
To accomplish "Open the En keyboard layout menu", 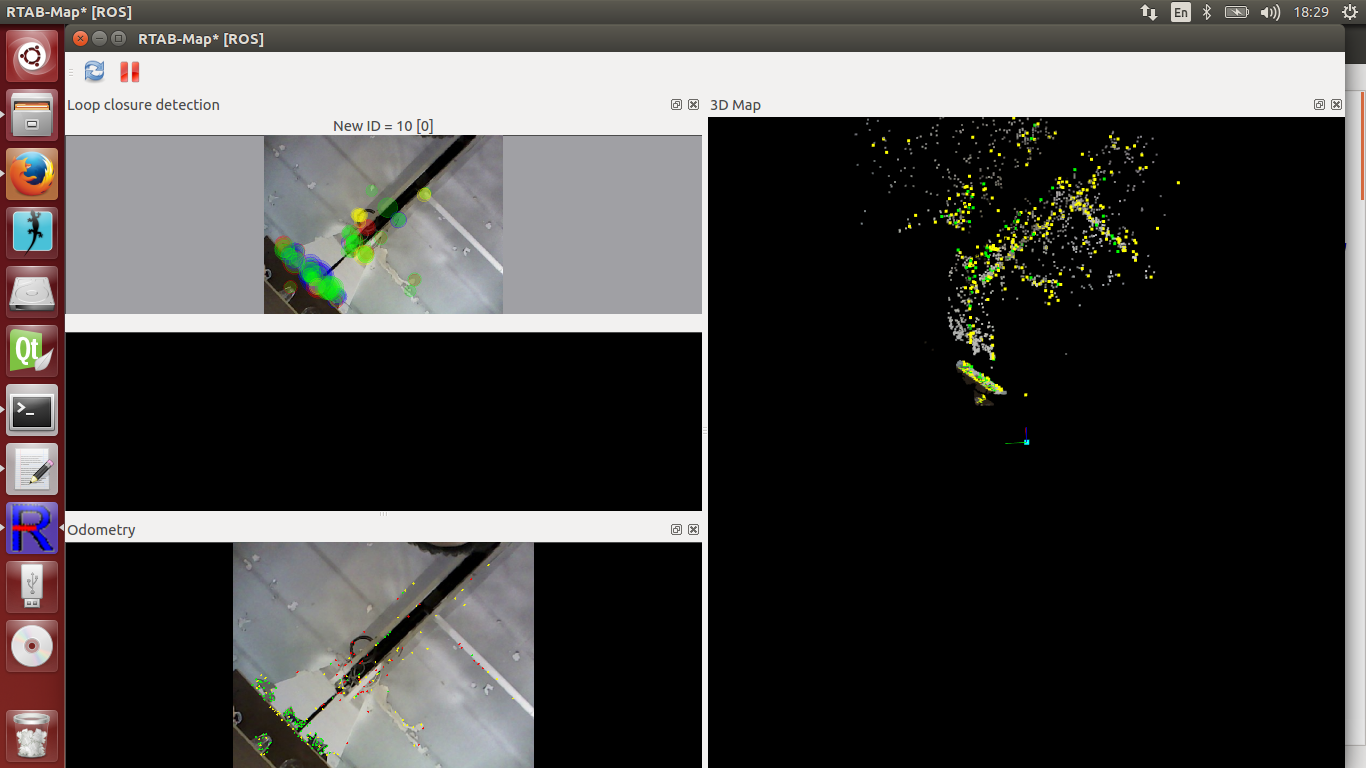I will (1181, 12).
